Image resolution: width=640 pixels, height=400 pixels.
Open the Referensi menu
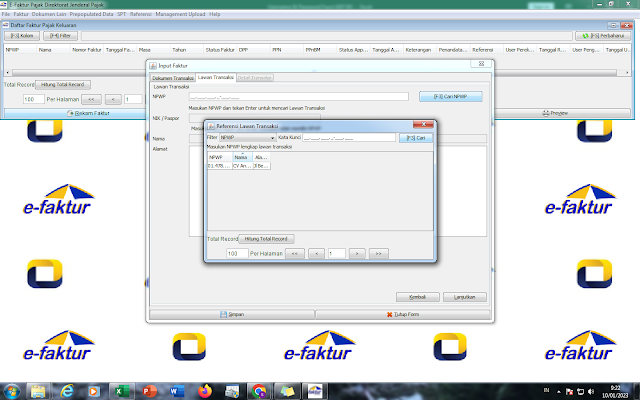pos(141,14)
